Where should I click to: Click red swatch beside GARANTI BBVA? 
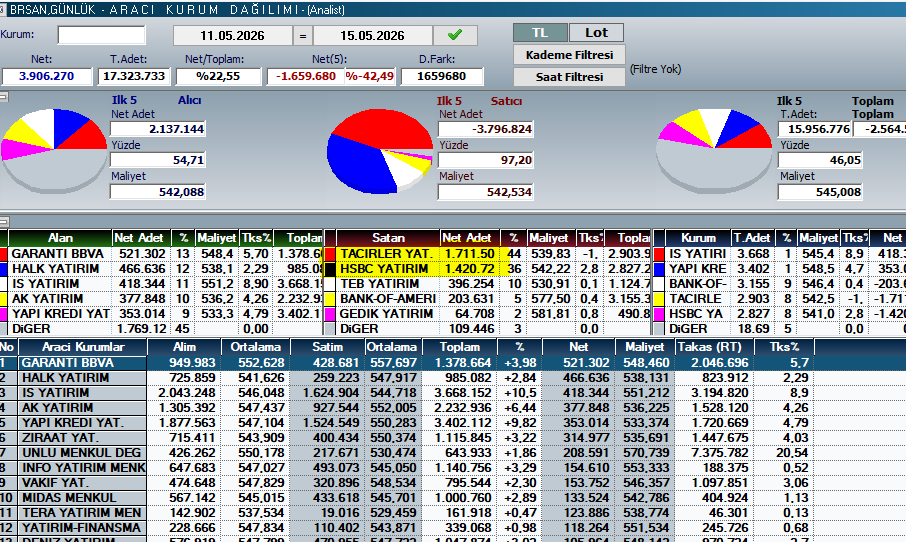pyautogui.click(x=3, y=254)
